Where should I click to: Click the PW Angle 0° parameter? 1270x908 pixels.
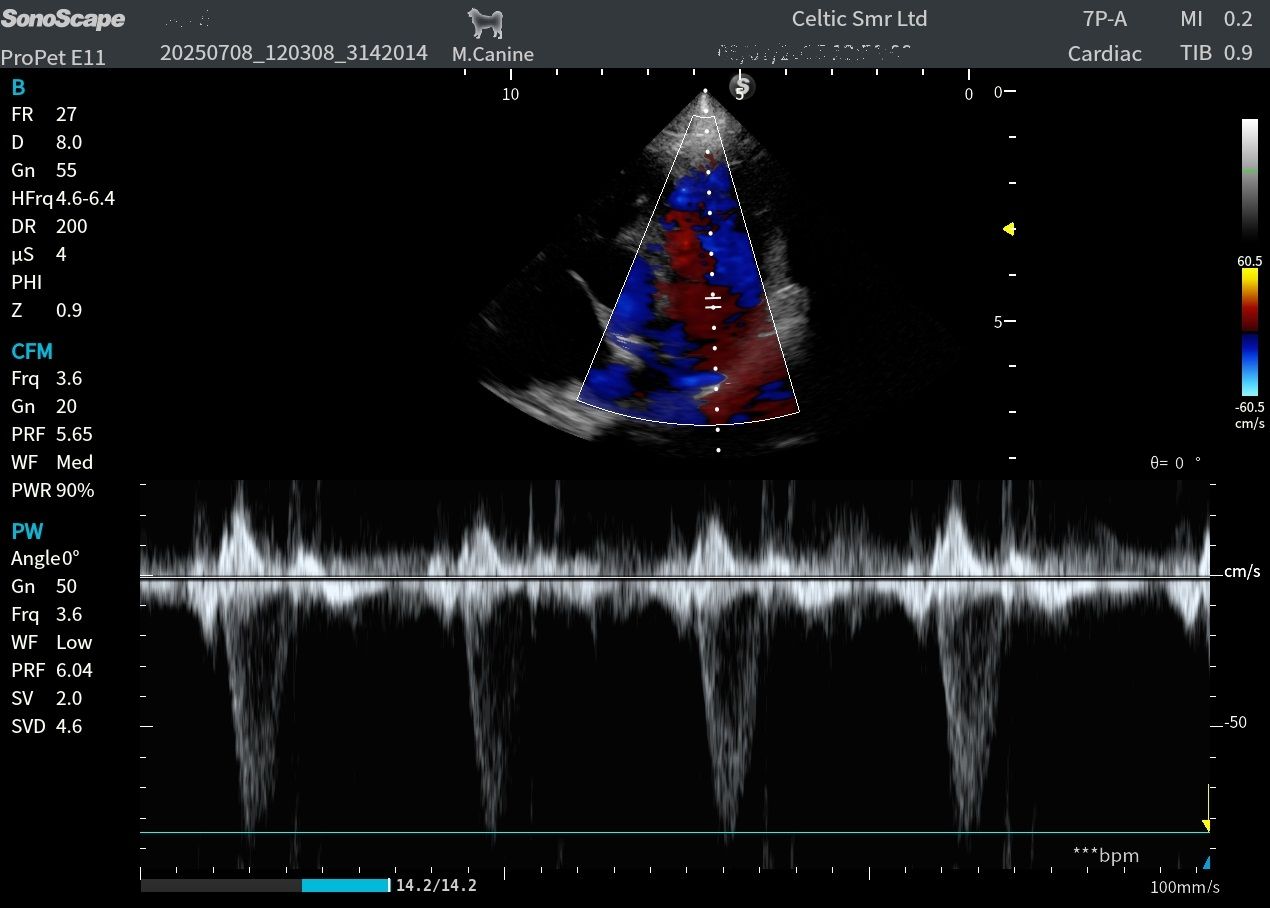(x=45, y=558)
